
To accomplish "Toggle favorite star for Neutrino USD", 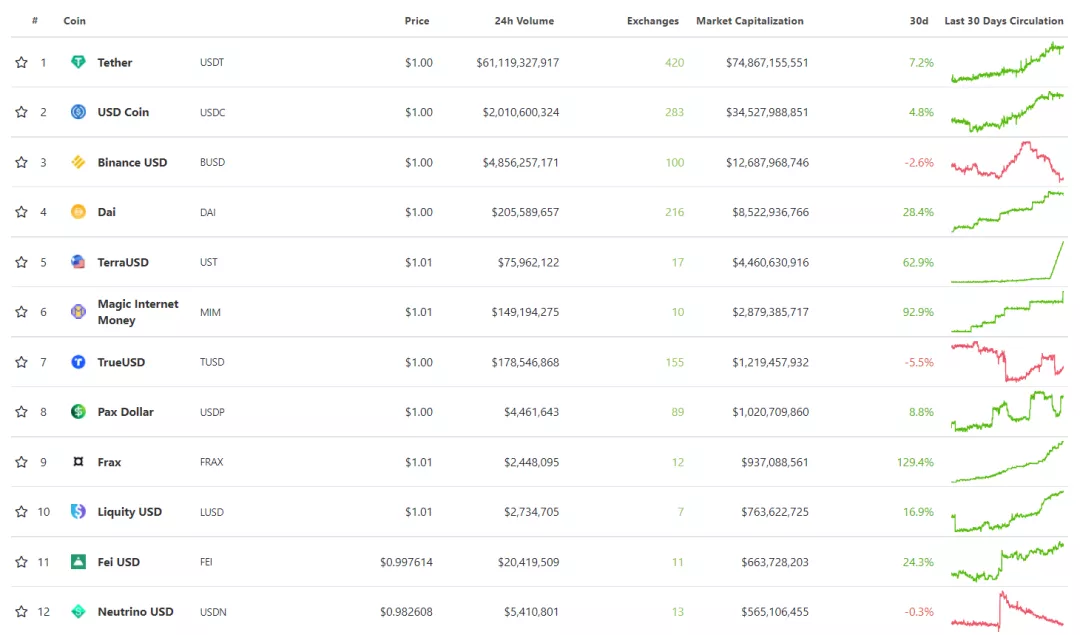I will click(21, 611).
